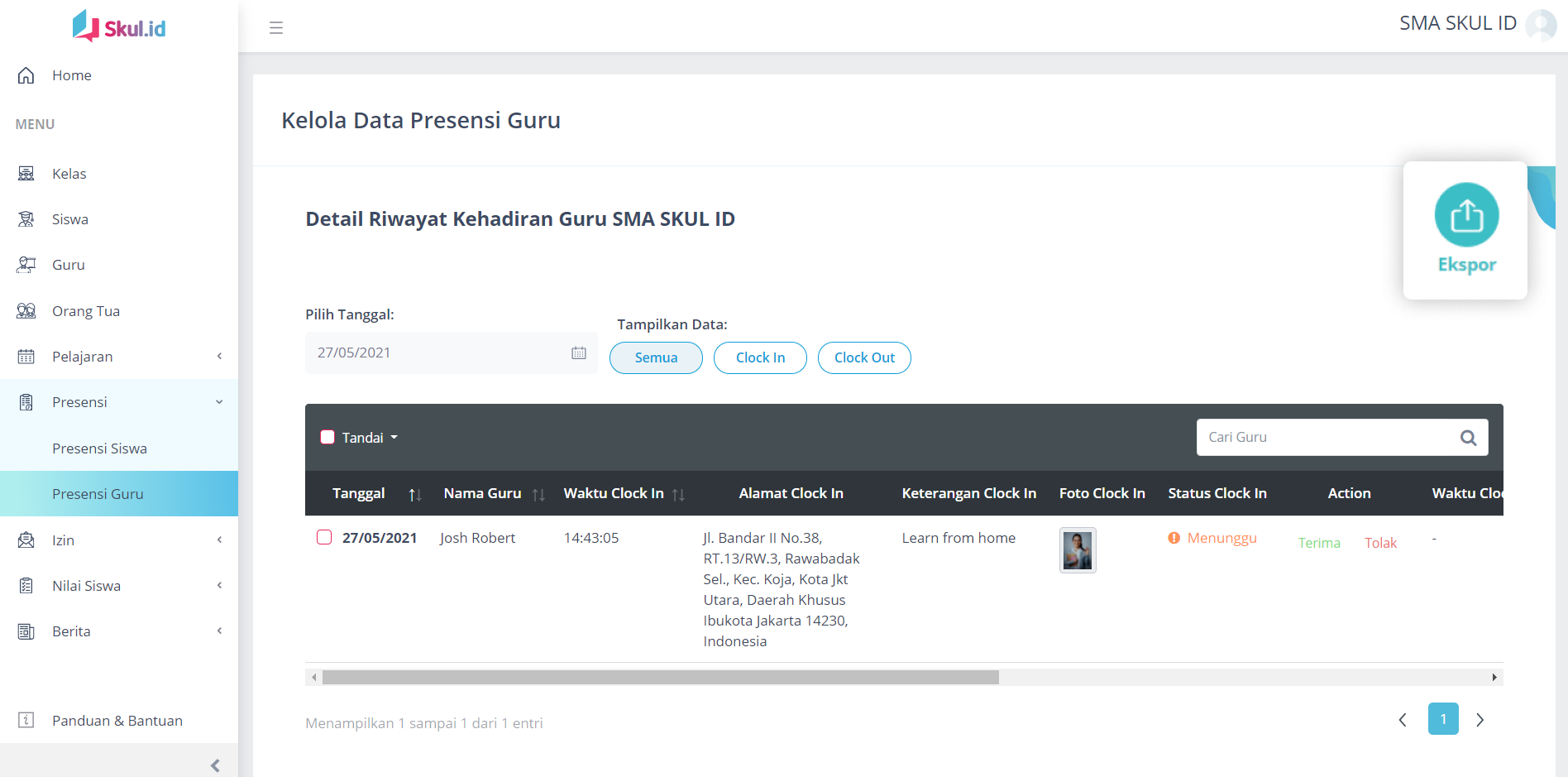Open the Guru menu item
The height and width of the screenshot is (777, 1568).
69,265
